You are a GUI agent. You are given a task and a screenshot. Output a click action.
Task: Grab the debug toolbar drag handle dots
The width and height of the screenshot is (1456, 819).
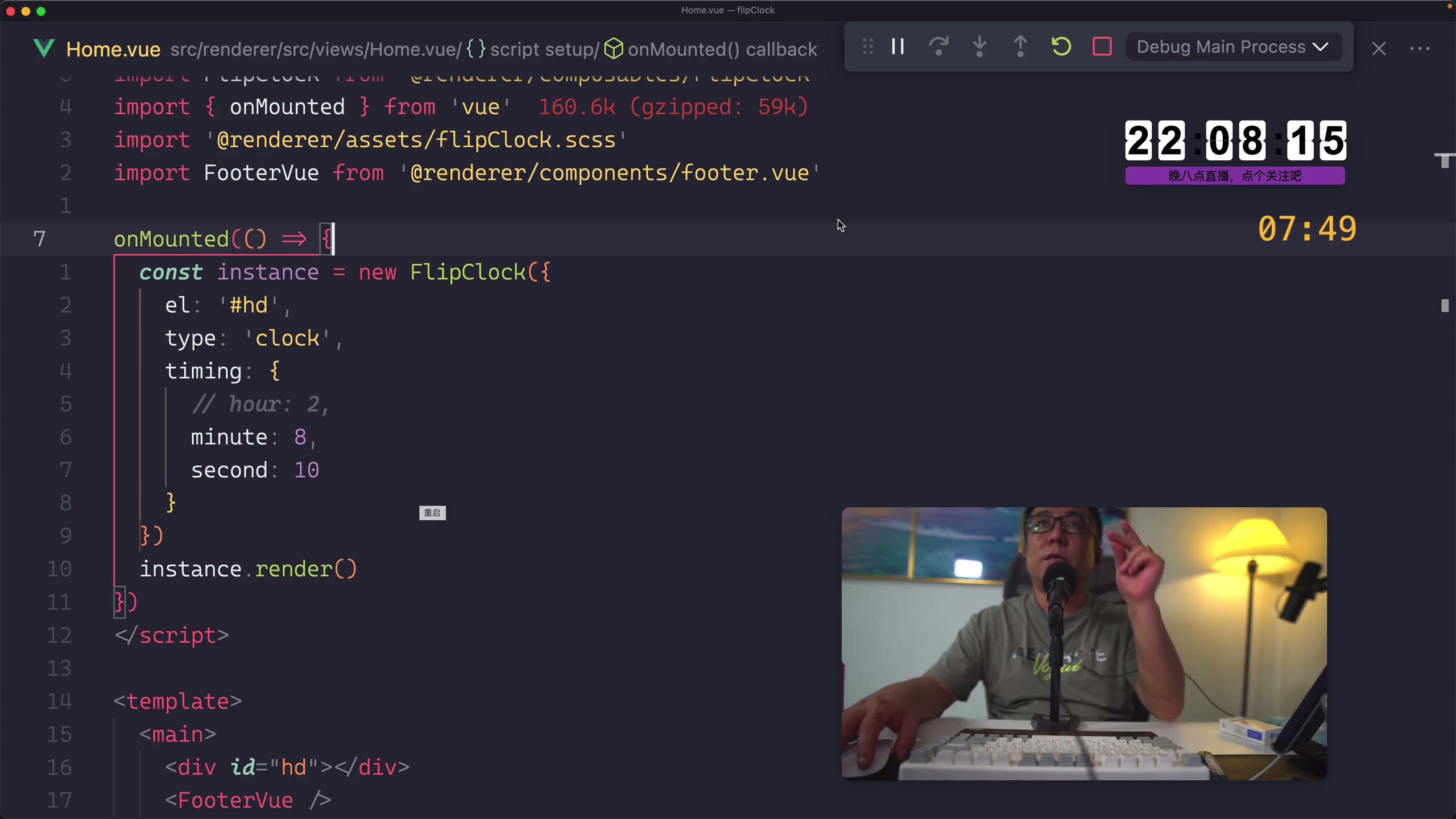point(867,47)
